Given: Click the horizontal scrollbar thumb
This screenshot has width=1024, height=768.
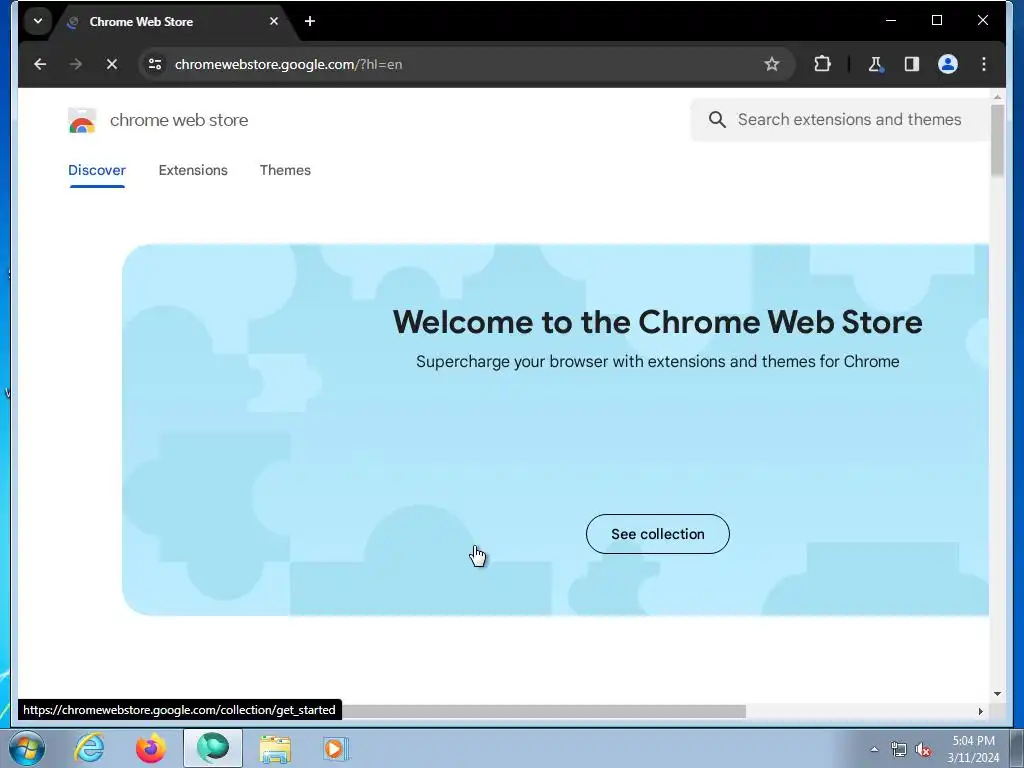Looking at the screenshot, I should point(544,711).
